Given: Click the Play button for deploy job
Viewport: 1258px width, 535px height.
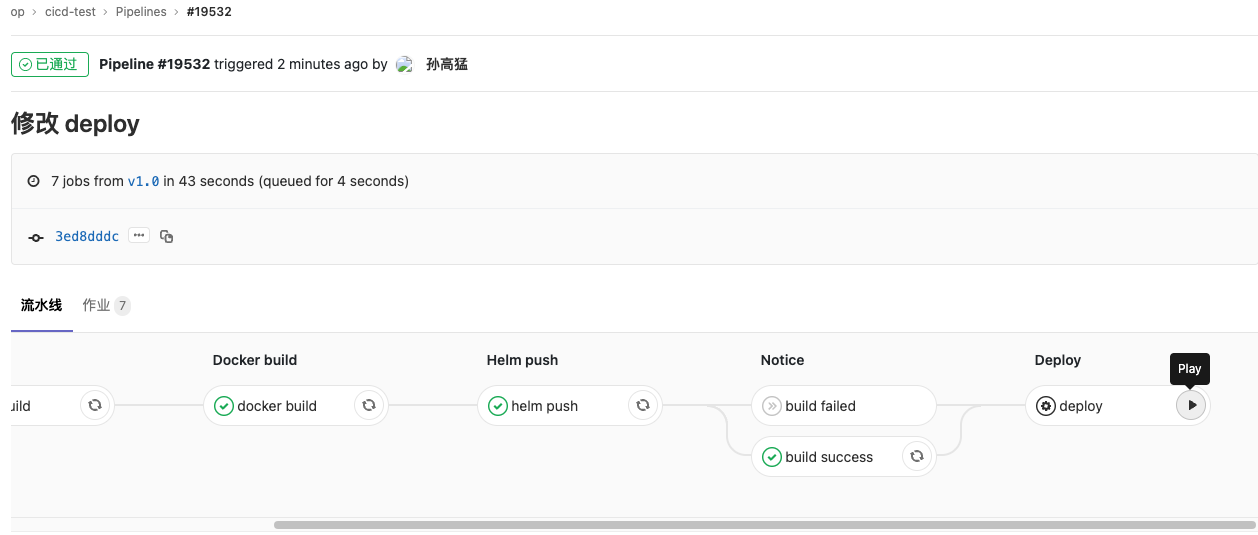Looking at the screenshot, I should (x=1190, y=405).
